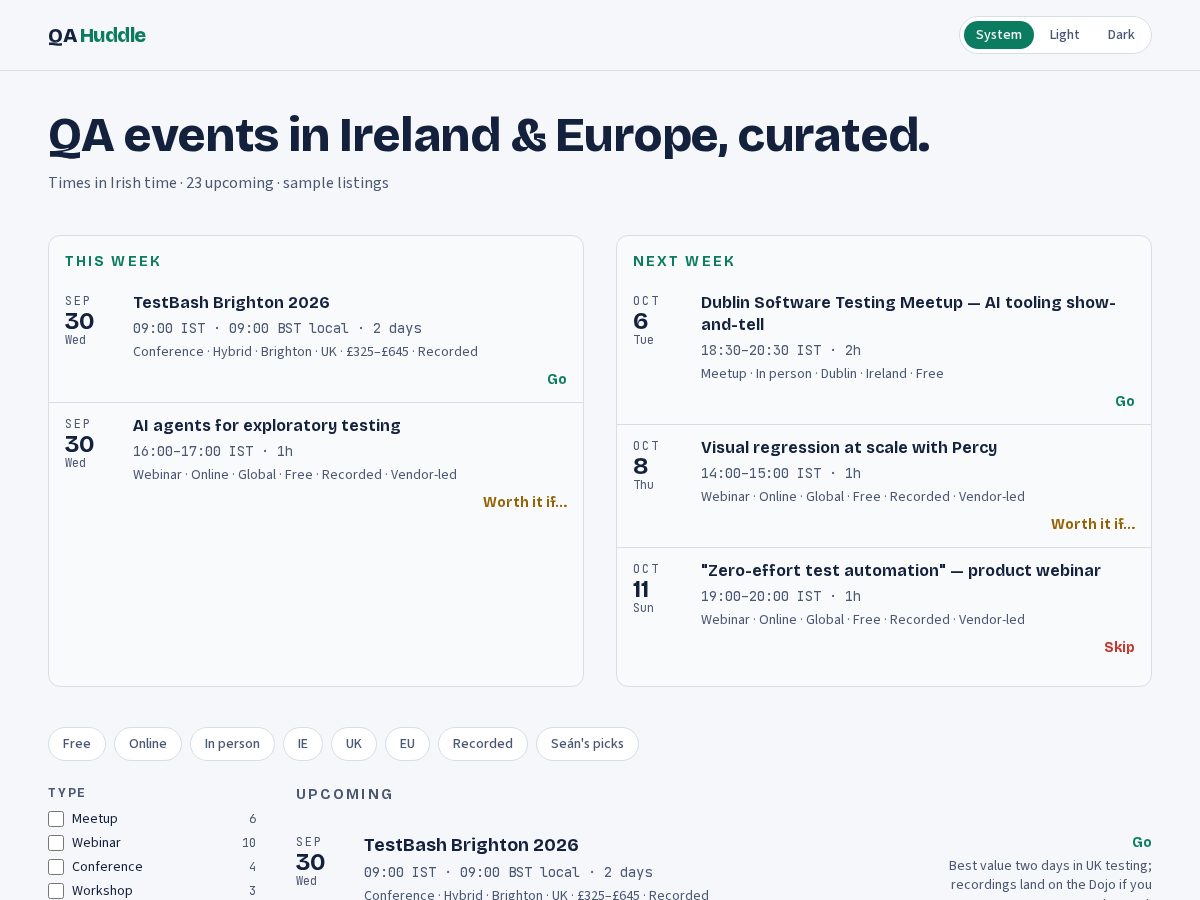Click Go verdict in Upcoming list
This screenshot has height=900, width=1200.
coord(1142,842)
